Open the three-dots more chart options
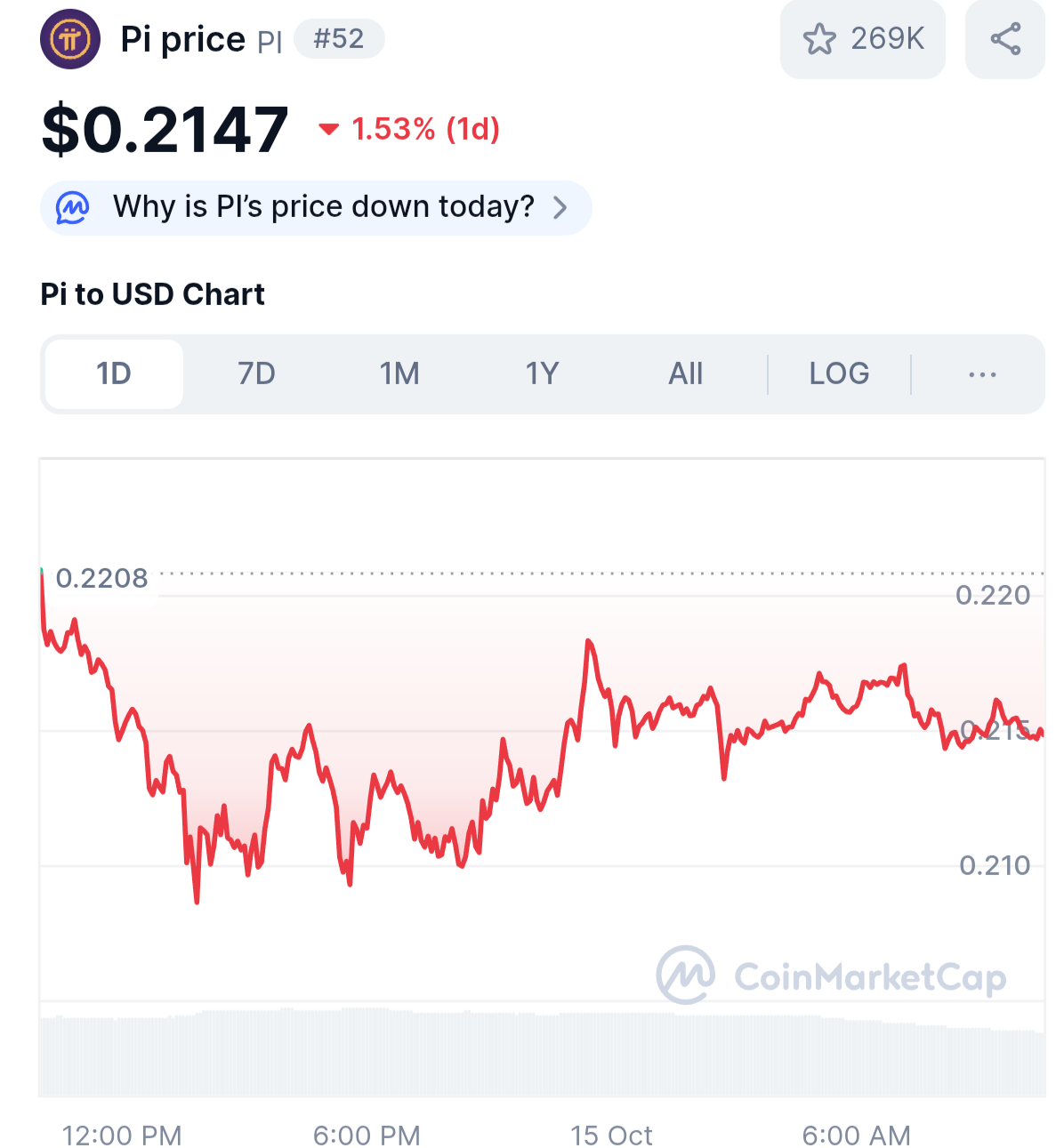 click(x=982, y=374)
